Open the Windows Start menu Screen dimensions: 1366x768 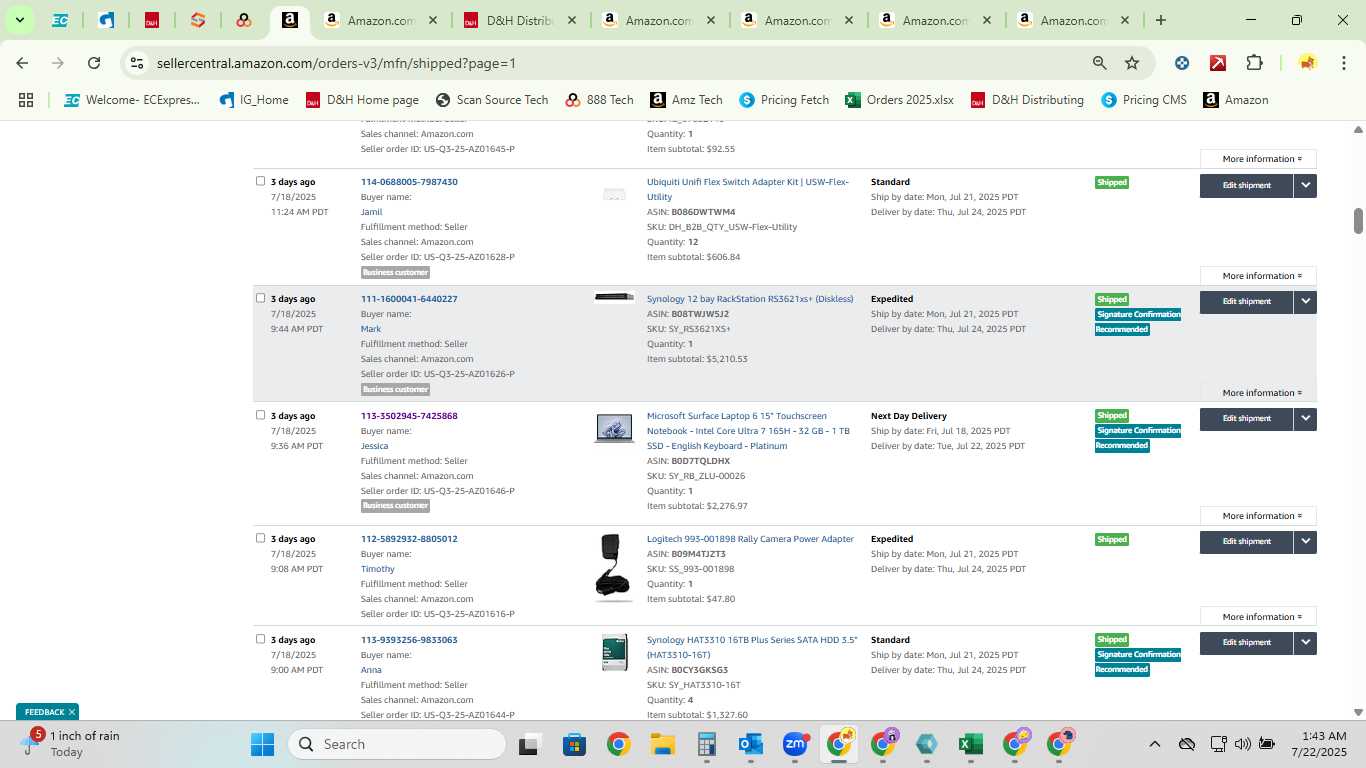pyautogui.click(x=262, y=744)
